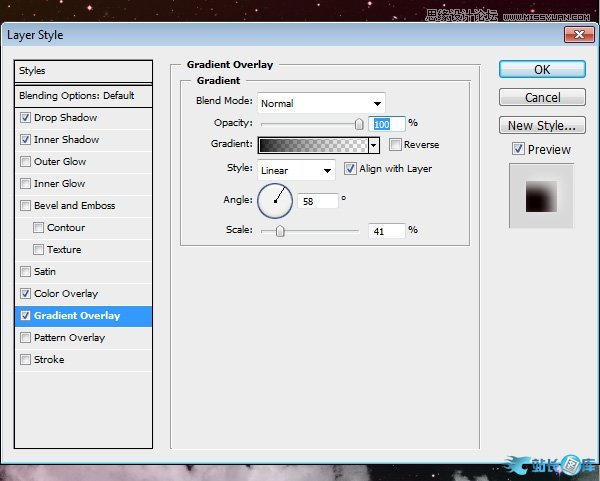The height and width of the screenshot is (481, 600).
Task: Enable the Stroke effect checkbox
Action: 25,360
